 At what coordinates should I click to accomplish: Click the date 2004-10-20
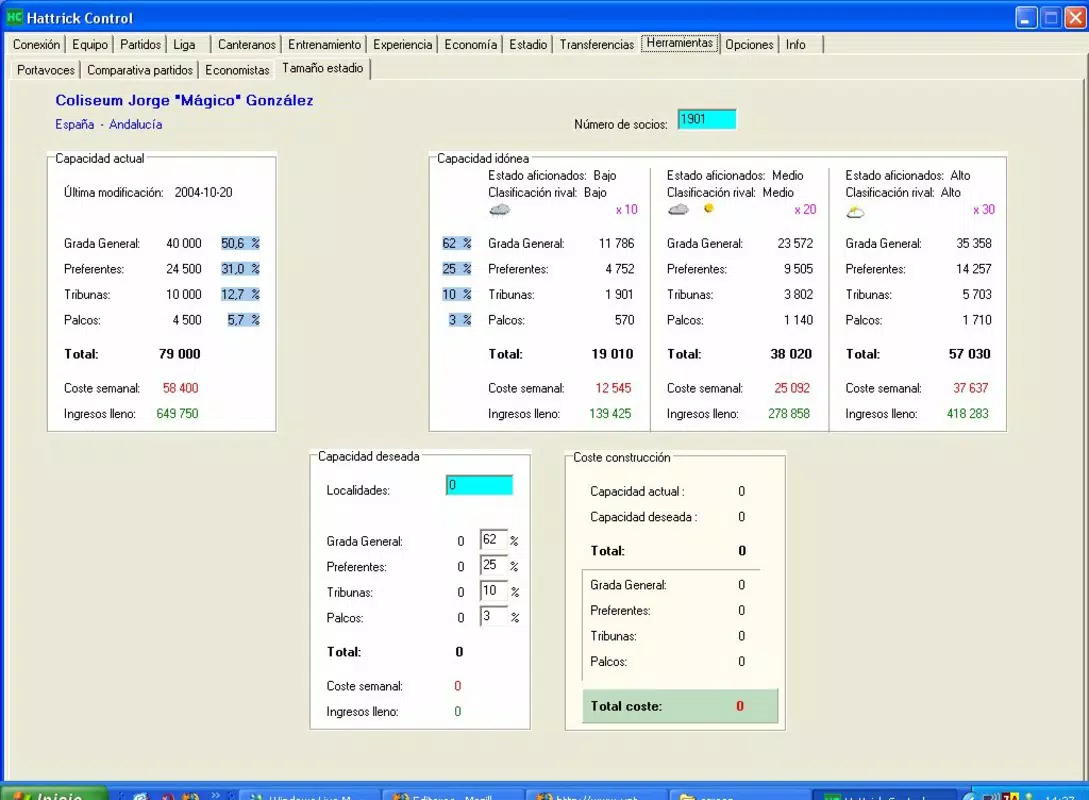(203, 192)
